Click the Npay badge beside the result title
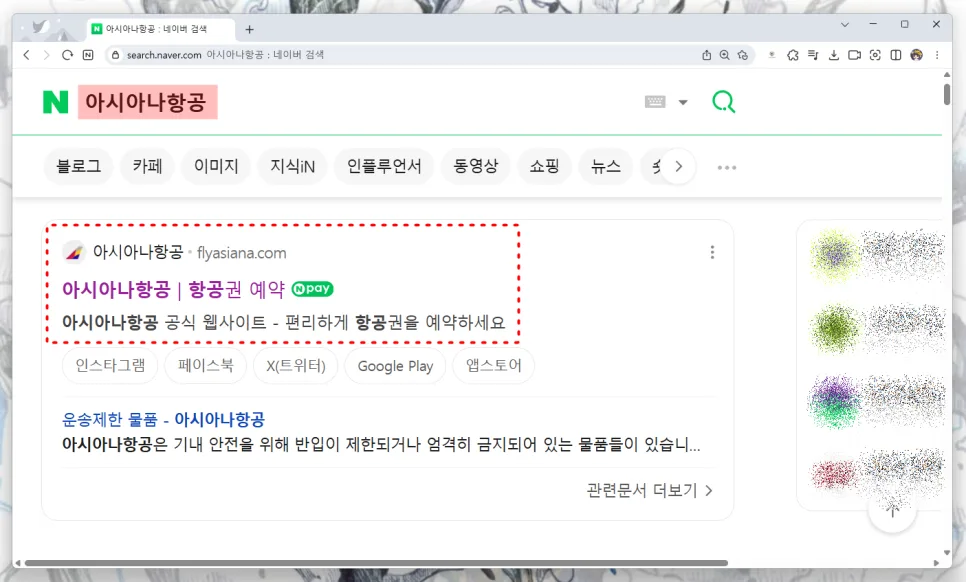Screen dimensions: 966x582 312,288
